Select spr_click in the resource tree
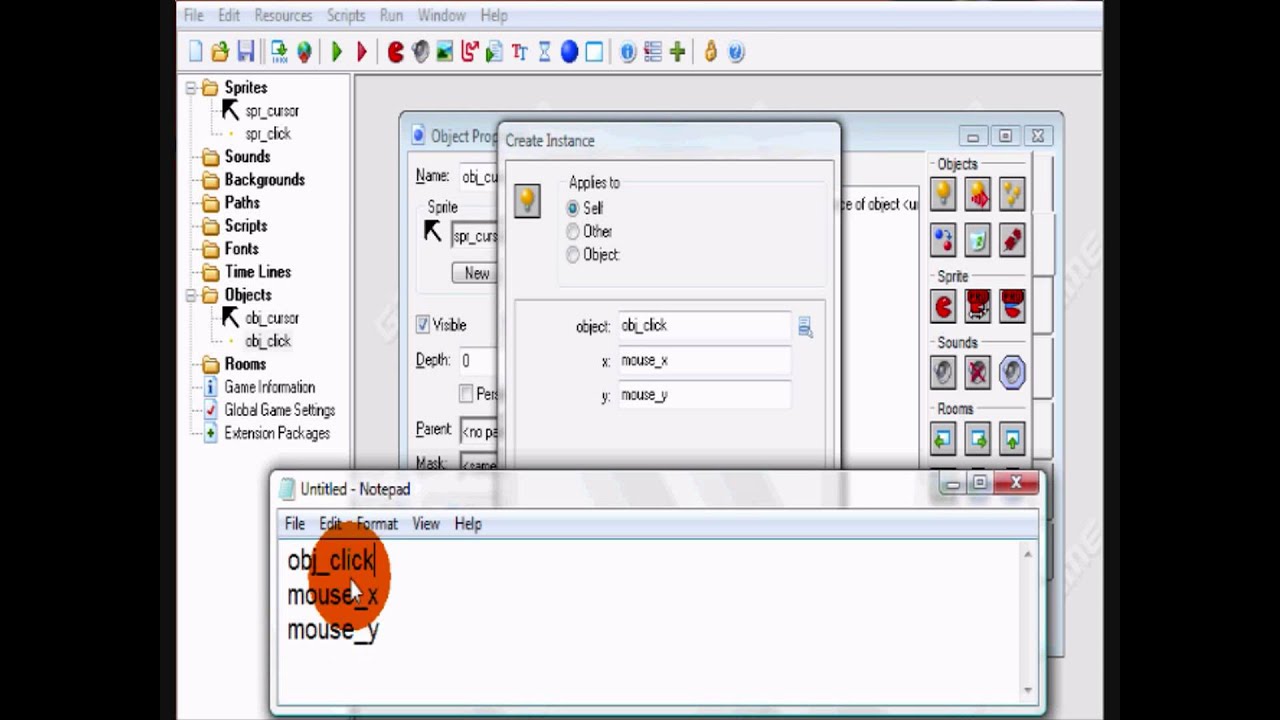Viewport: 1280px width, 720px height. click(x=268, y=134)
